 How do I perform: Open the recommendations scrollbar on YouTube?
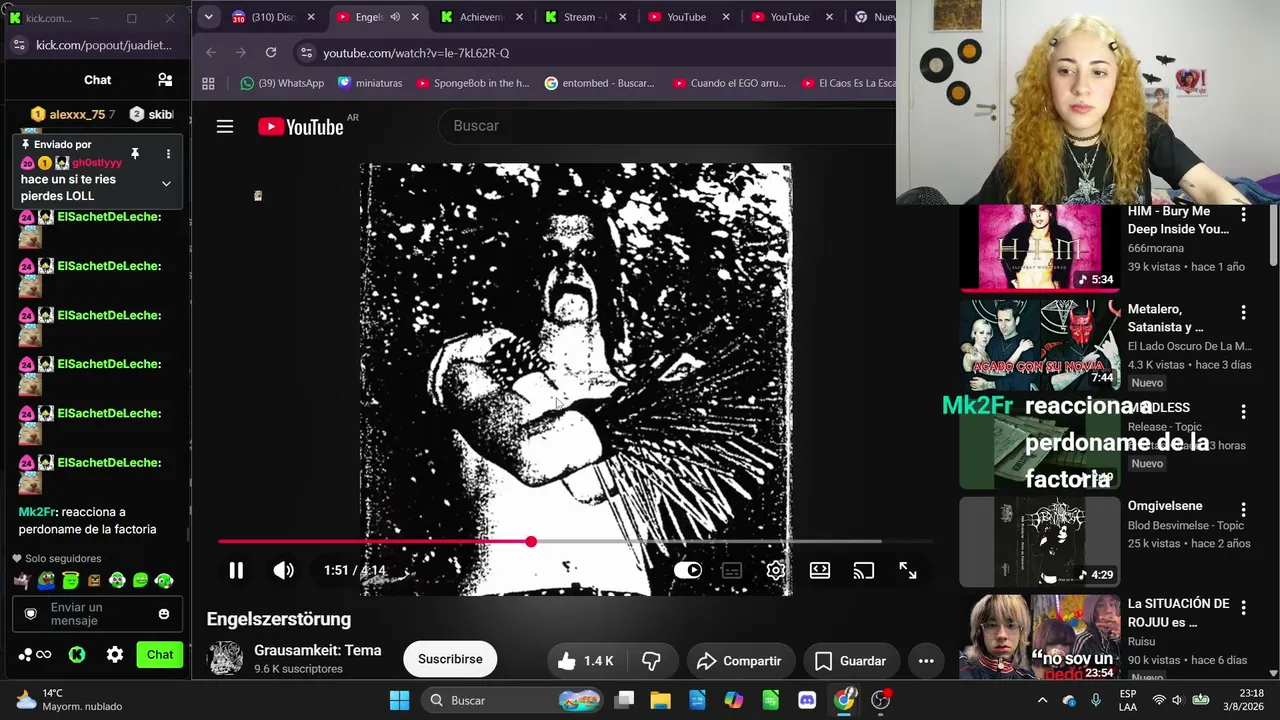pos(1274,237)
